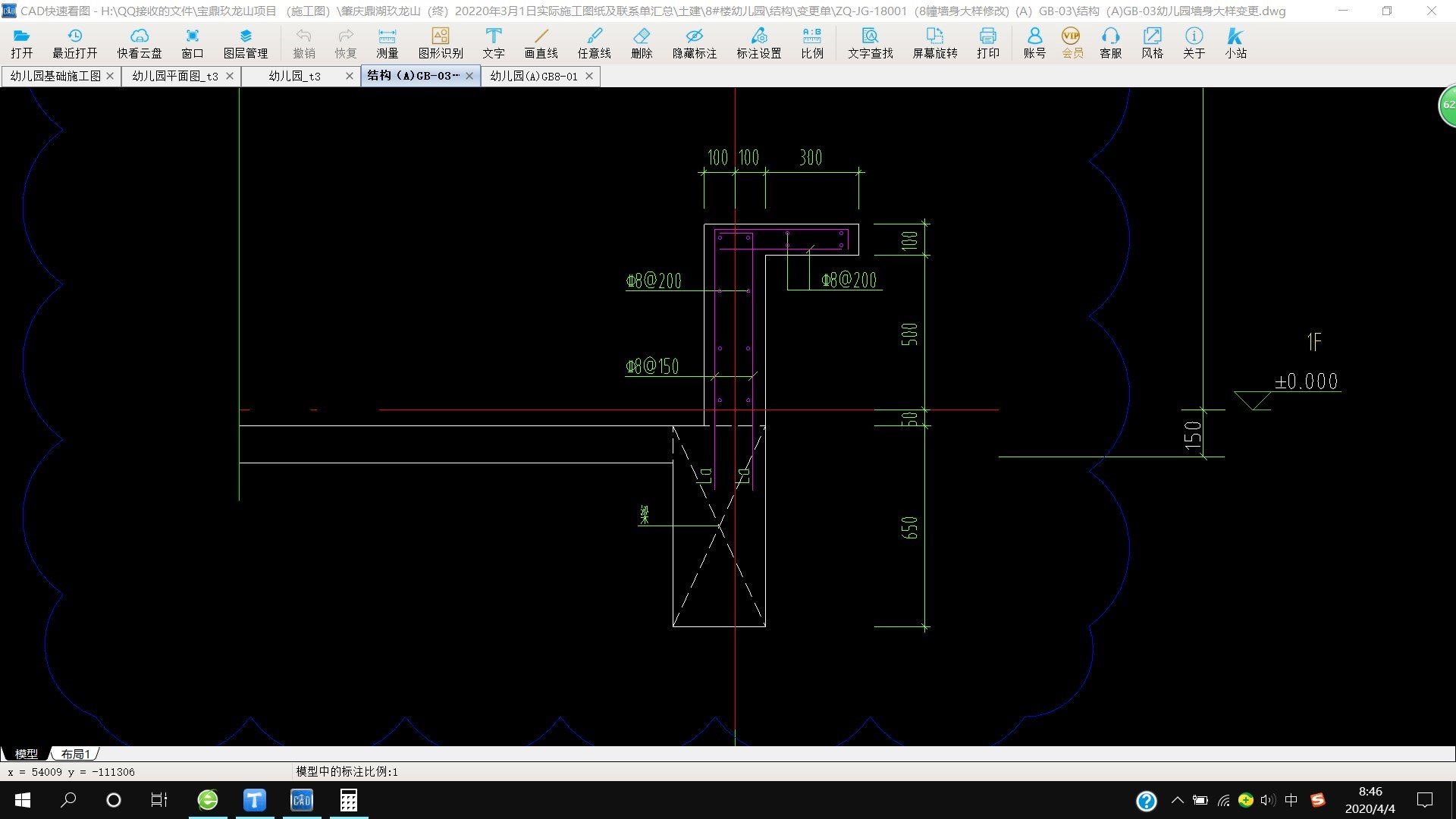
Task: Click the lower-left Φ8@150 rebar annotation
Action: pyautogui.click(x=652, y=366)
